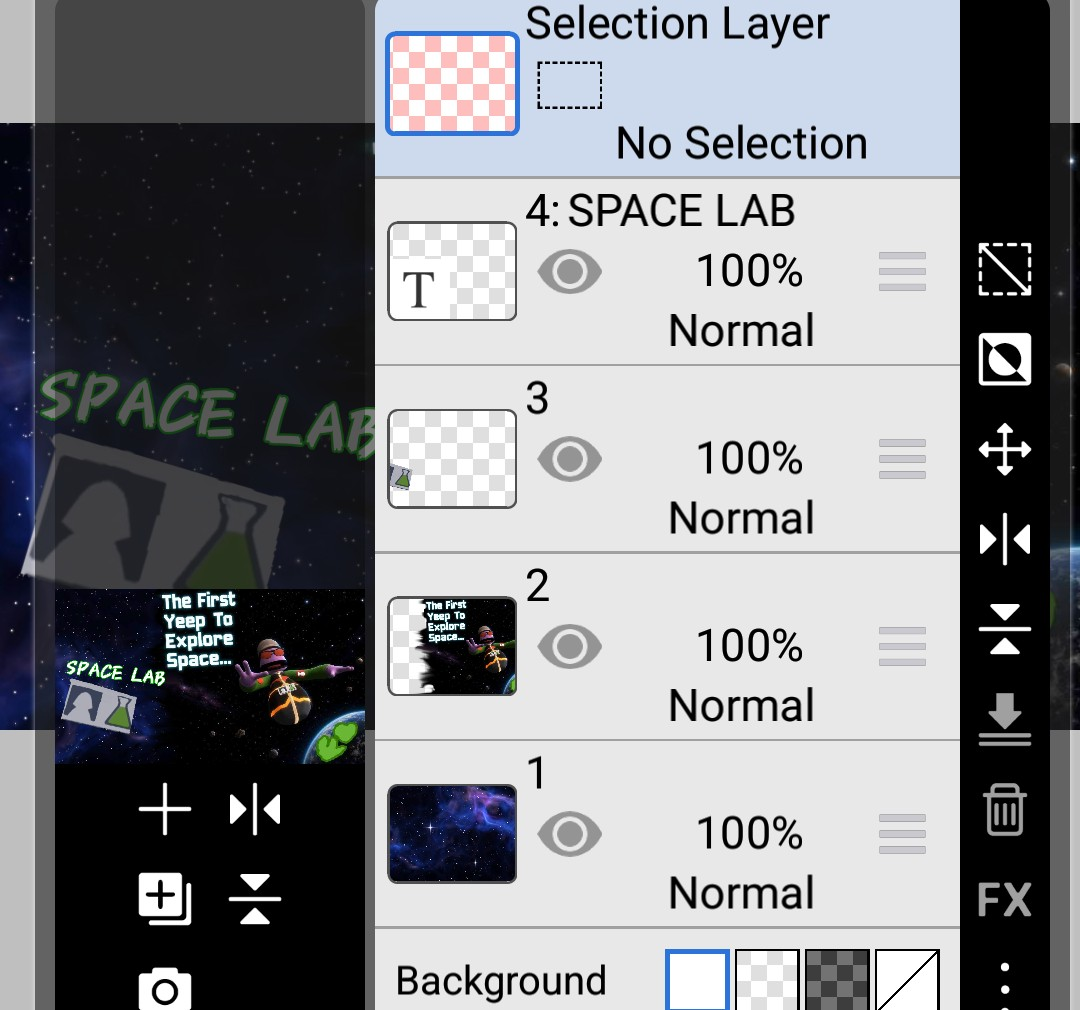Hide layer 2 with eye icon

point(570,646)
